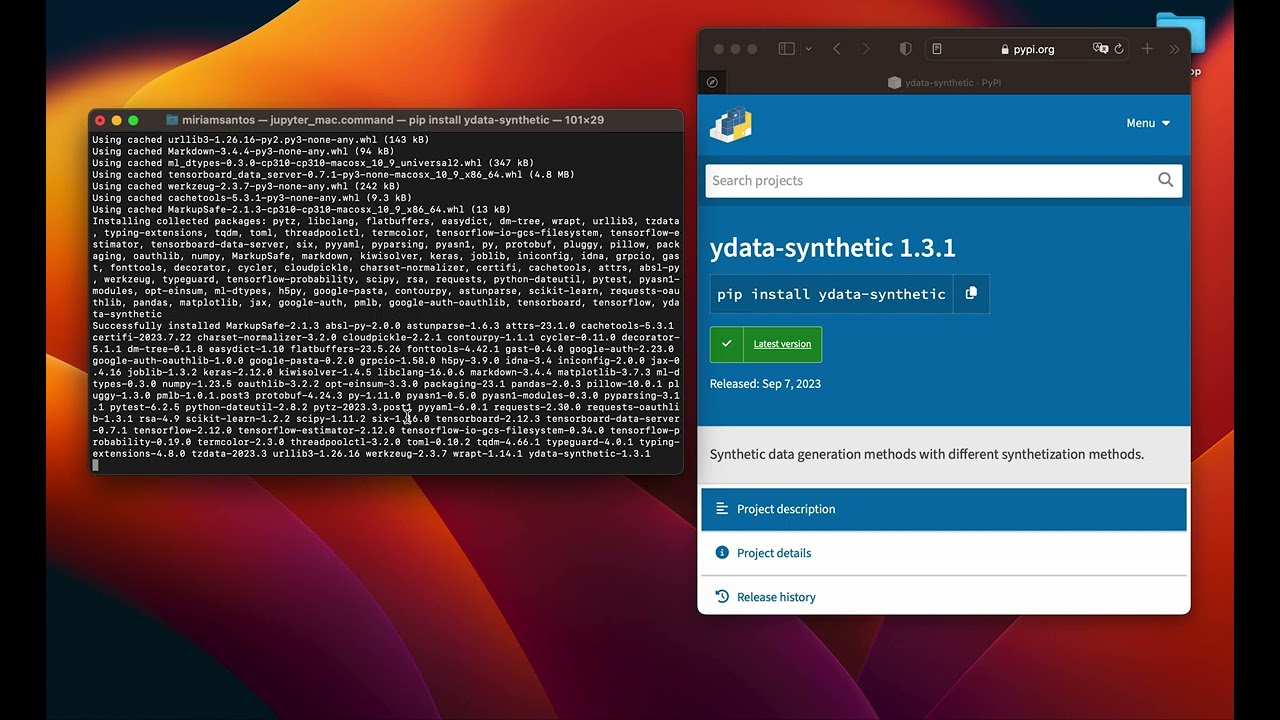1280x720 pixels.
Task: Reload the pypi.org page
Action: (1119, 49)
